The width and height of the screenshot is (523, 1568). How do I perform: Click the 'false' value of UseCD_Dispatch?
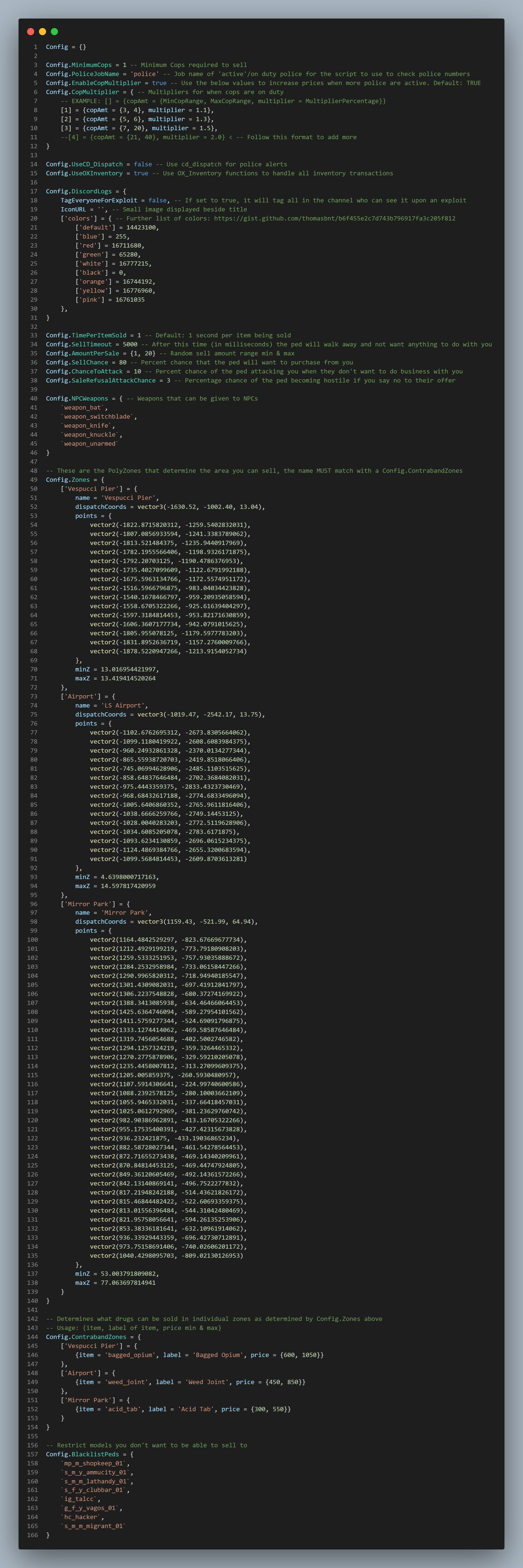(x=142, y=164)
